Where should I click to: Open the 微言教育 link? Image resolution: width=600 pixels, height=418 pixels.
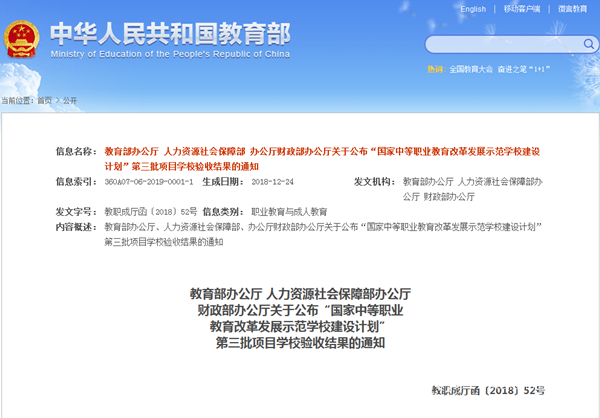click(x=572, y=9)
